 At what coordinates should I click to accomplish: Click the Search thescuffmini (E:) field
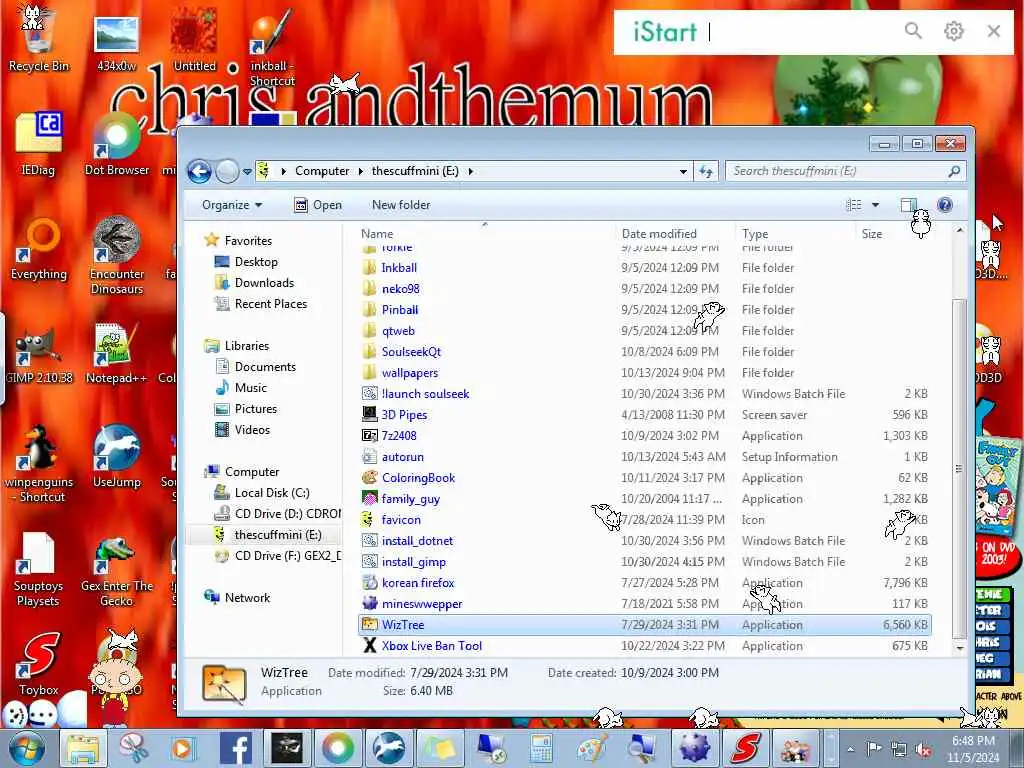click(846, 171)
